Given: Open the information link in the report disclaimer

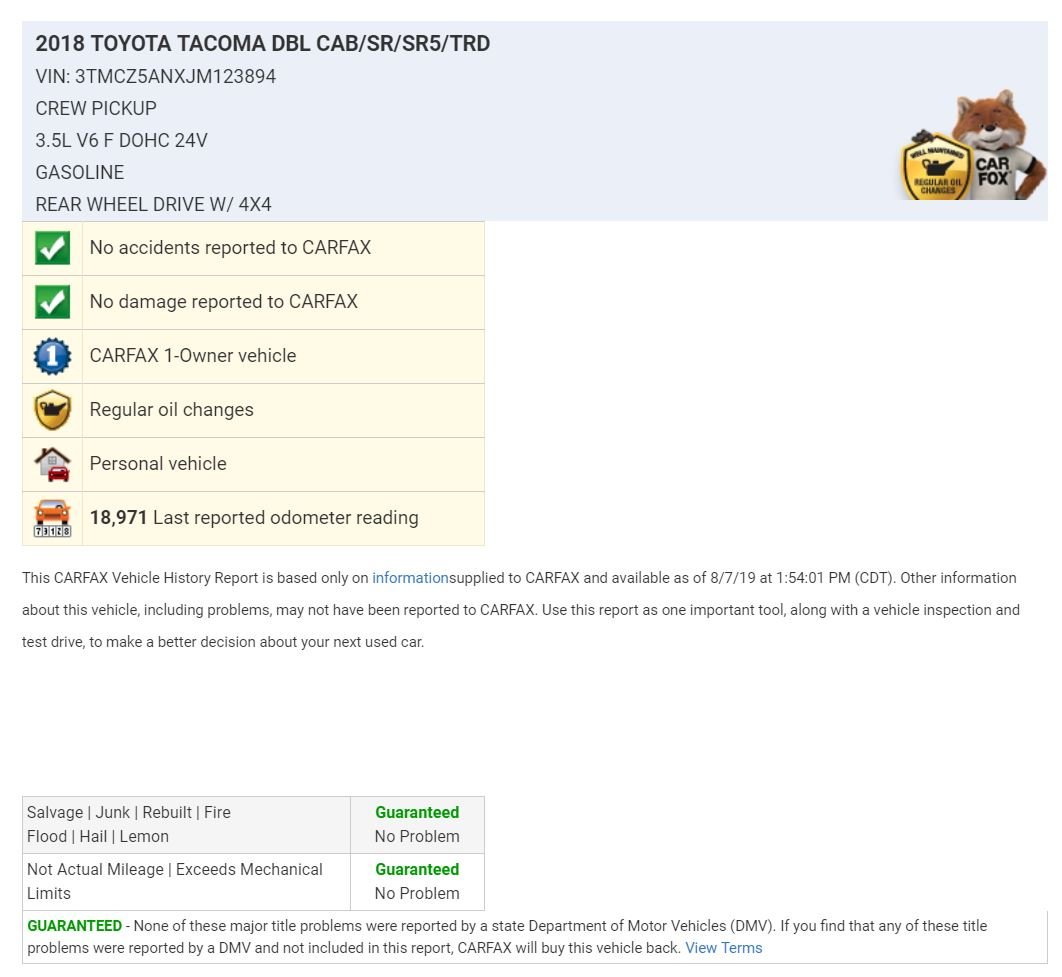Looking at the screenshot, I should (410, 578).
